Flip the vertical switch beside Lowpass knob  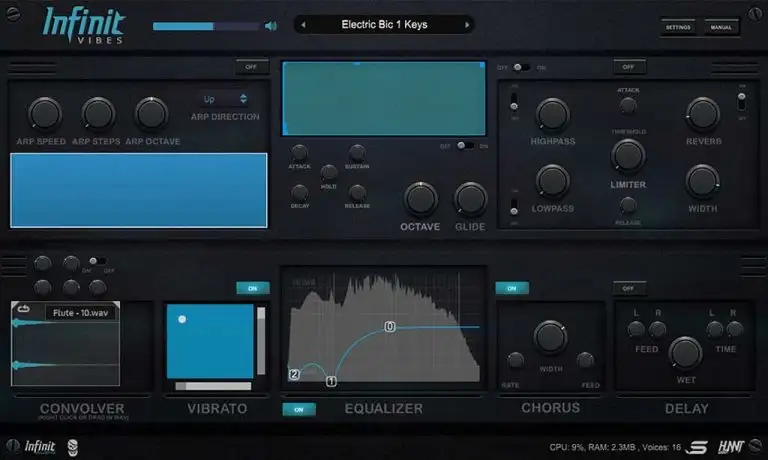(x=514, y=206)
